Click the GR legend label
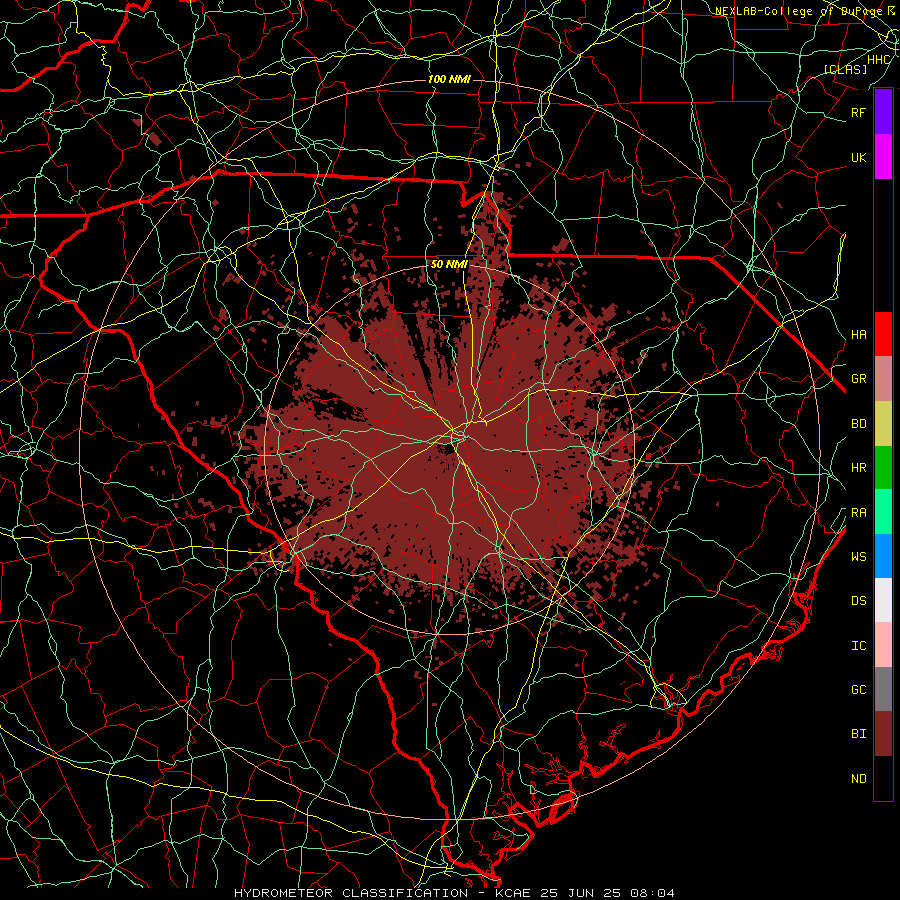This screenshot has width=900, height=900. pos(858,379)
